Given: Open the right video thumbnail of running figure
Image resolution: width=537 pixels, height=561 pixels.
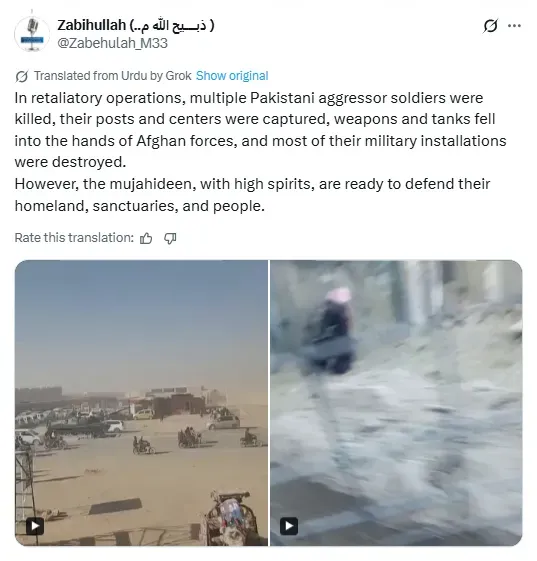Looking at the screenshot, I should pos(396,403).
